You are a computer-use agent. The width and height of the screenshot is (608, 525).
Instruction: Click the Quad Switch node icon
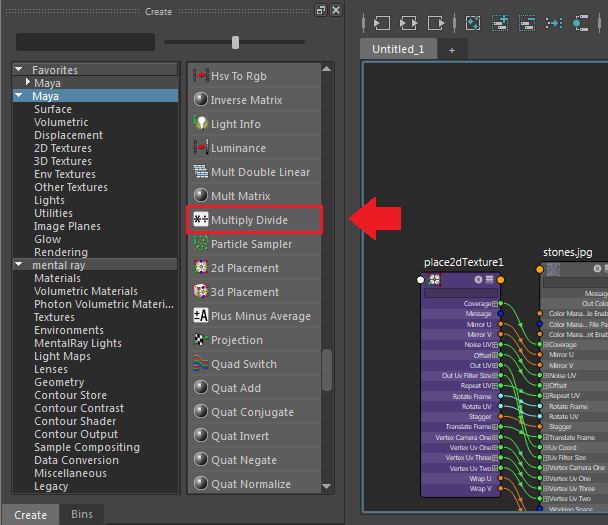200,364
